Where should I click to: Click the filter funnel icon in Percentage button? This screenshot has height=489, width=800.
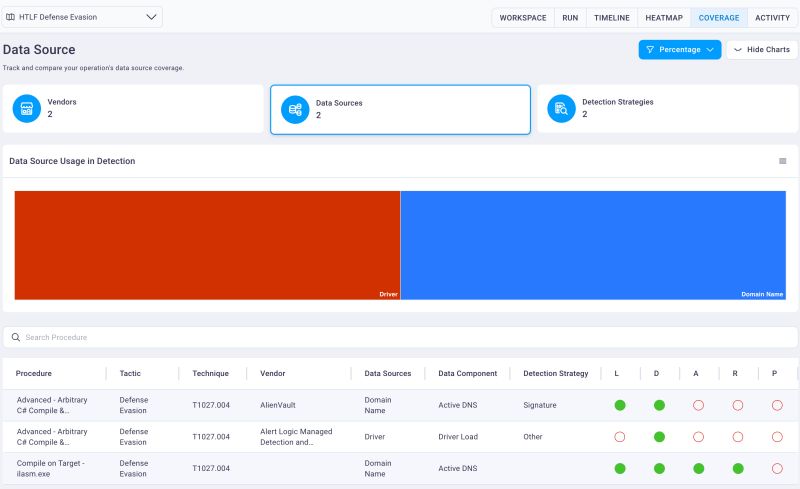coord(650,50)
